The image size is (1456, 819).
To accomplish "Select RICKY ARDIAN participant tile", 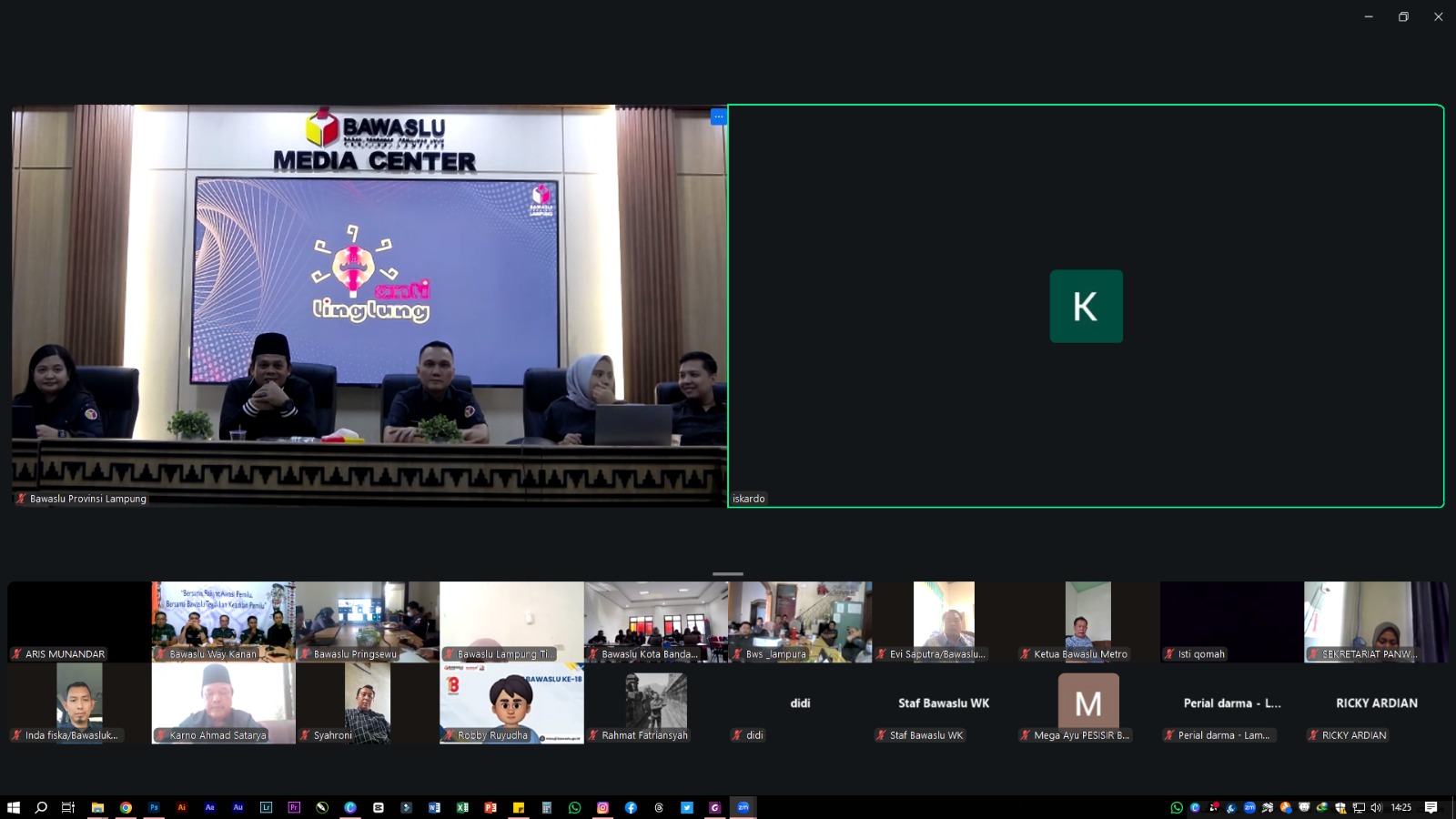I will (1376, 703).
